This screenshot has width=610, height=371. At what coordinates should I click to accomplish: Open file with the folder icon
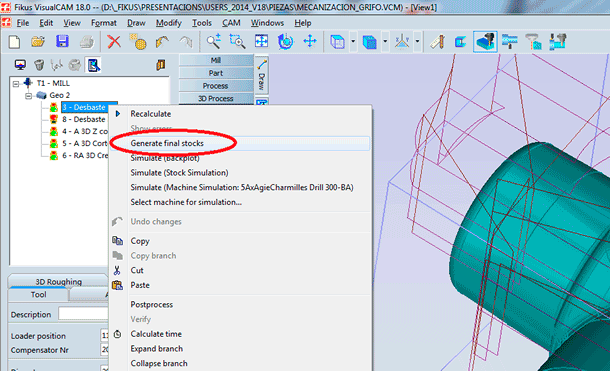point(38,42)
